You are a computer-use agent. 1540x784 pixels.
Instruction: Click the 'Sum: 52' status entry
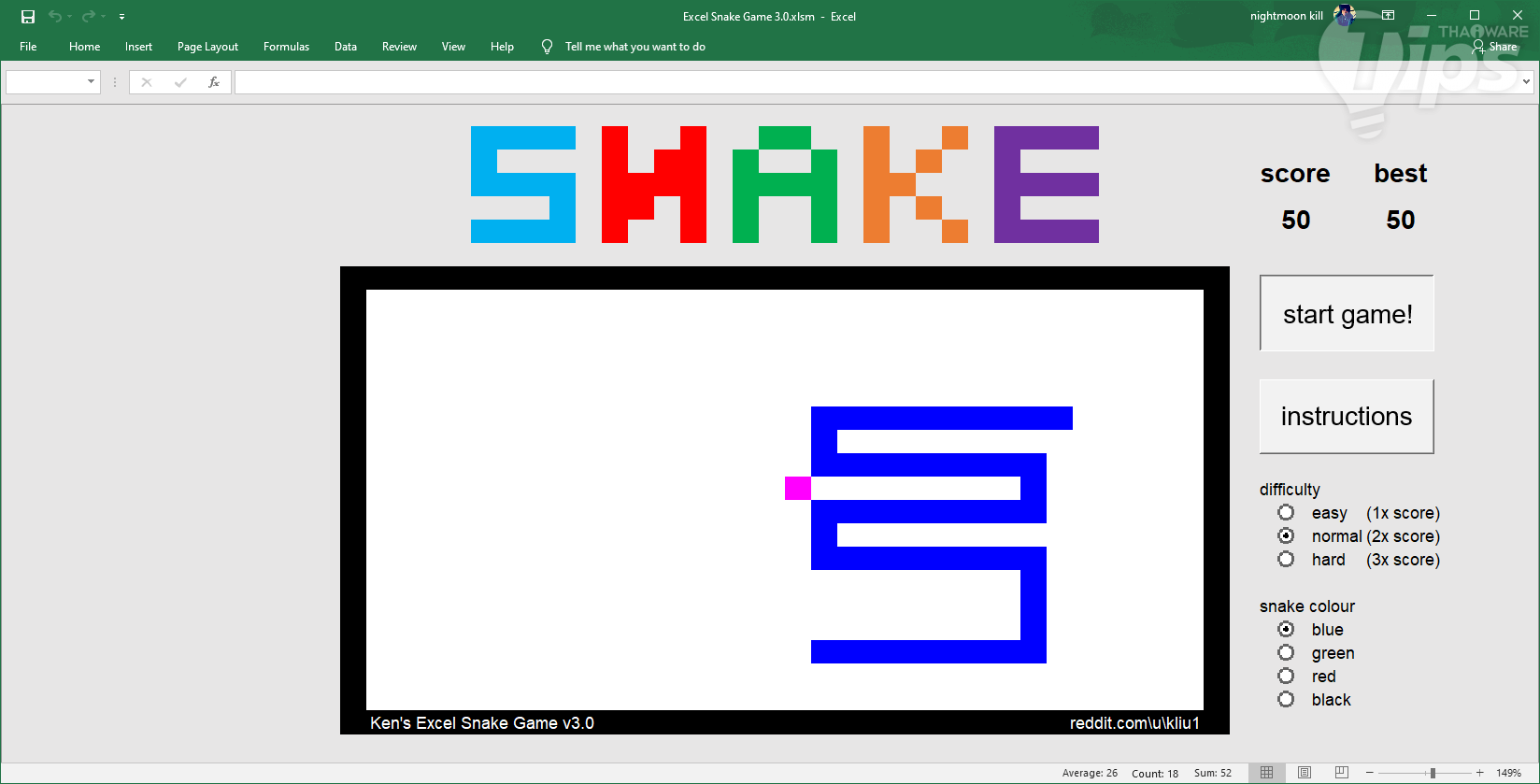pyautogui.click(x=1213, y=773)
